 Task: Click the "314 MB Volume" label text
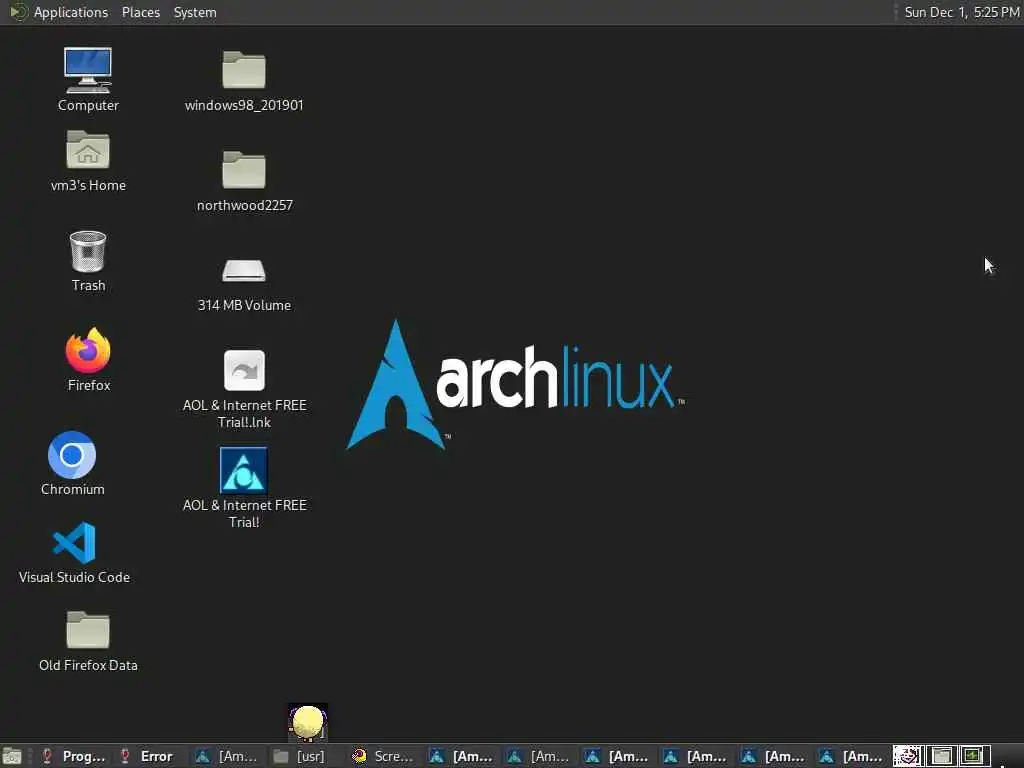[x=244, y=305]
